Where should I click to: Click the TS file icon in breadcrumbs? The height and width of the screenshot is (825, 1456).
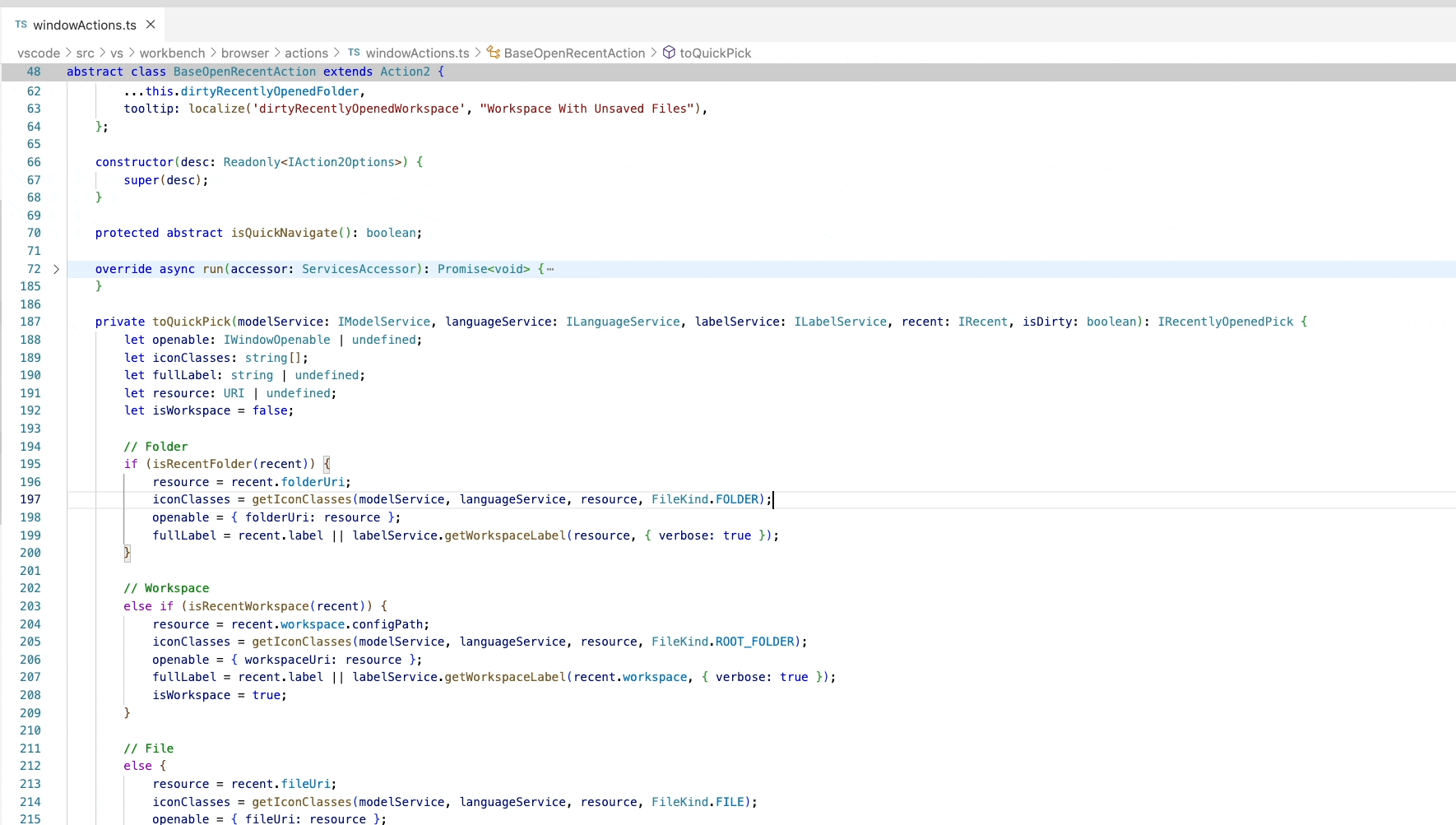click(x=354, y=53)
